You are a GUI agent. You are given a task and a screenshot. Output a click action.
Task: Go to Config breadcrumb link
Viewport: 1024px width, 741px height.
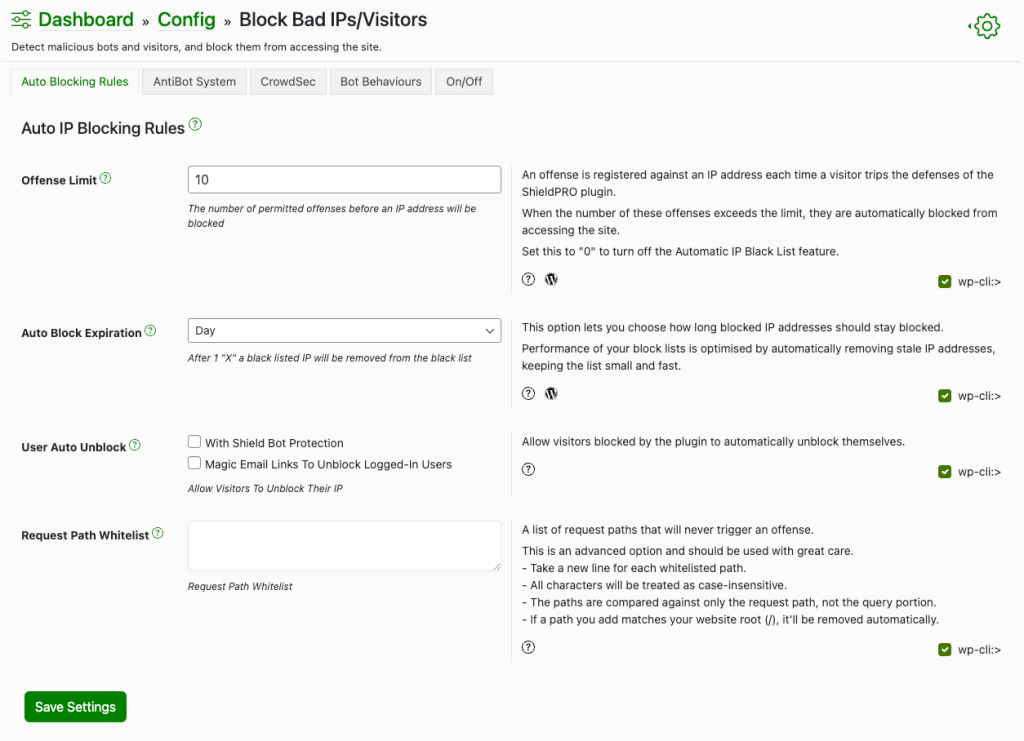pos(186,20)
